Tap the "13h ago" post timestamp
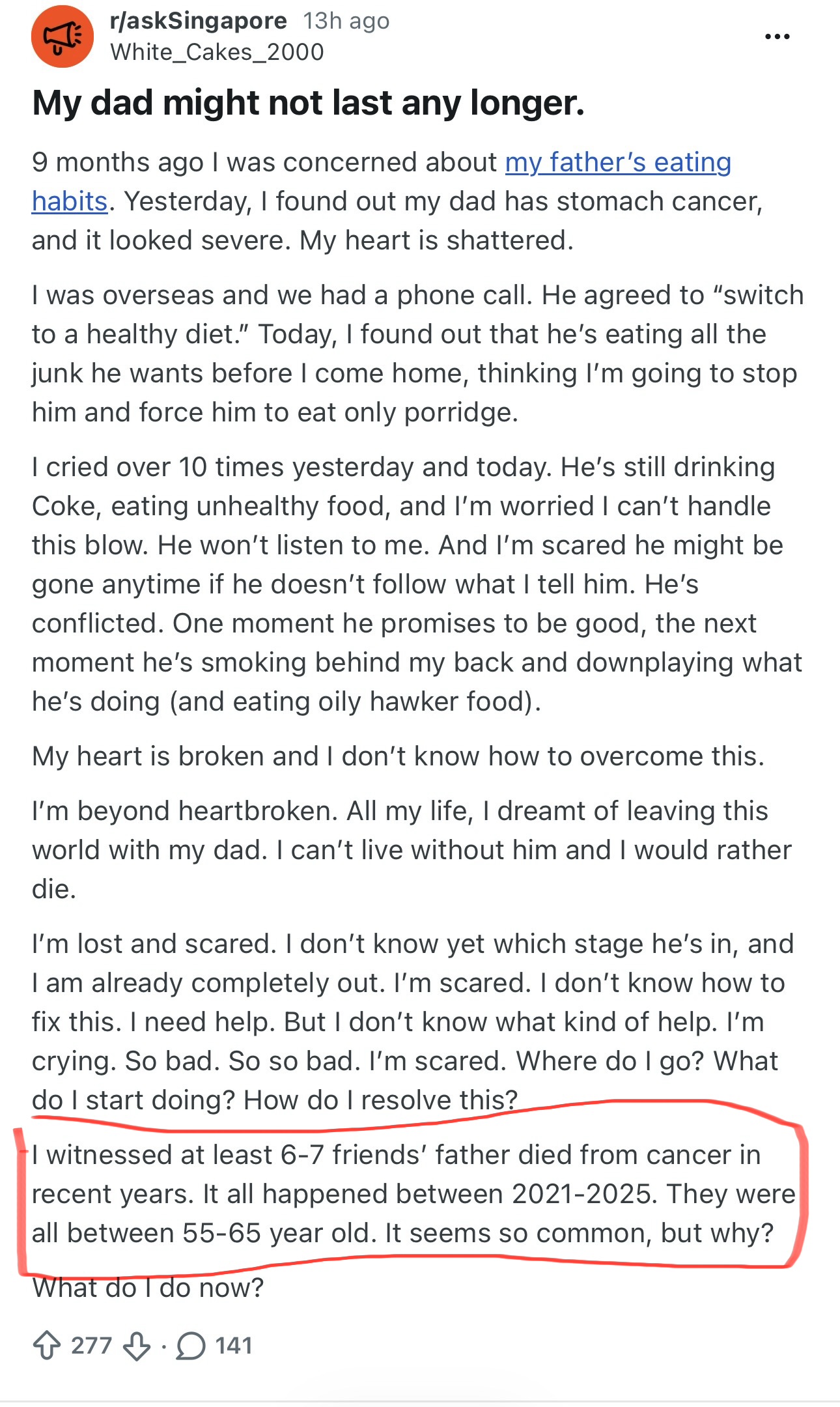 346,21
